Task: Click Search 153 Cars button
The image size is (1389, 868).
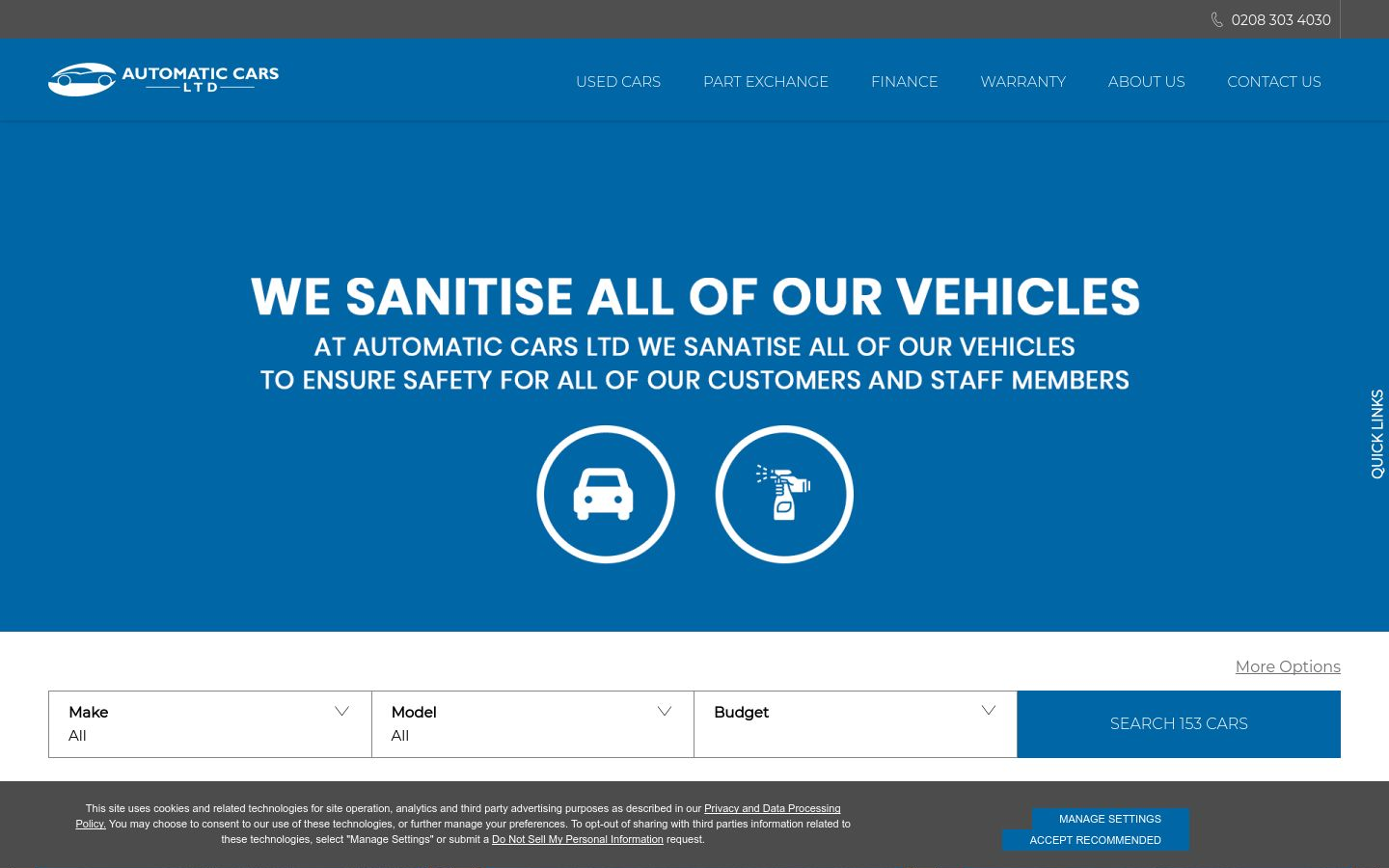Action: [x=1179, y=724]
